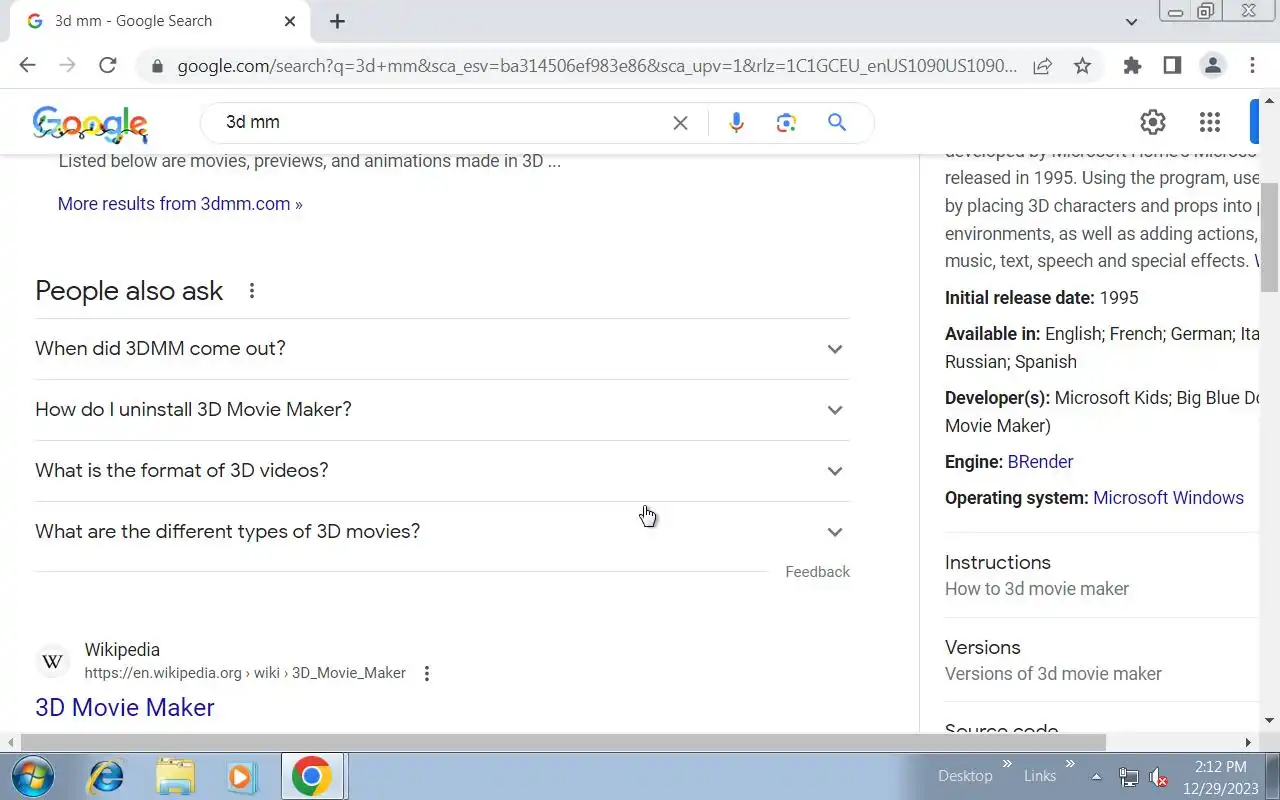Expand the Desktop toolbar chevron
1280x800 pixels.
coord(1008,765)
